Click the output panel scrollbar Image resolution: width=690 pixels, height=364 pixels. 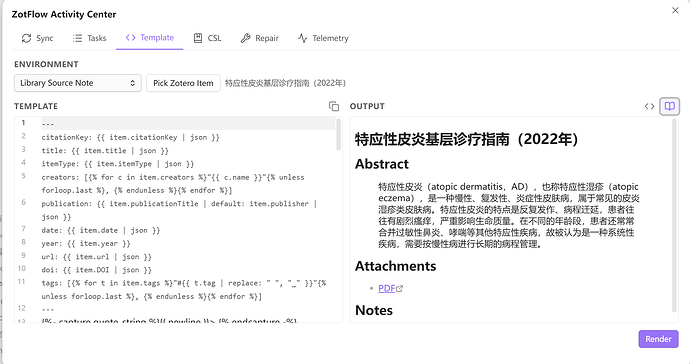[x=675, y=216]
